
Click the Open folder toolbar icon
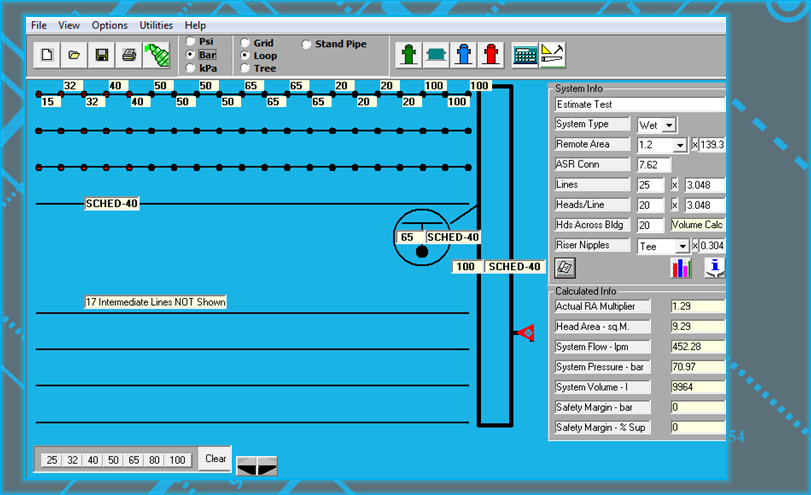tap(74, 55)
